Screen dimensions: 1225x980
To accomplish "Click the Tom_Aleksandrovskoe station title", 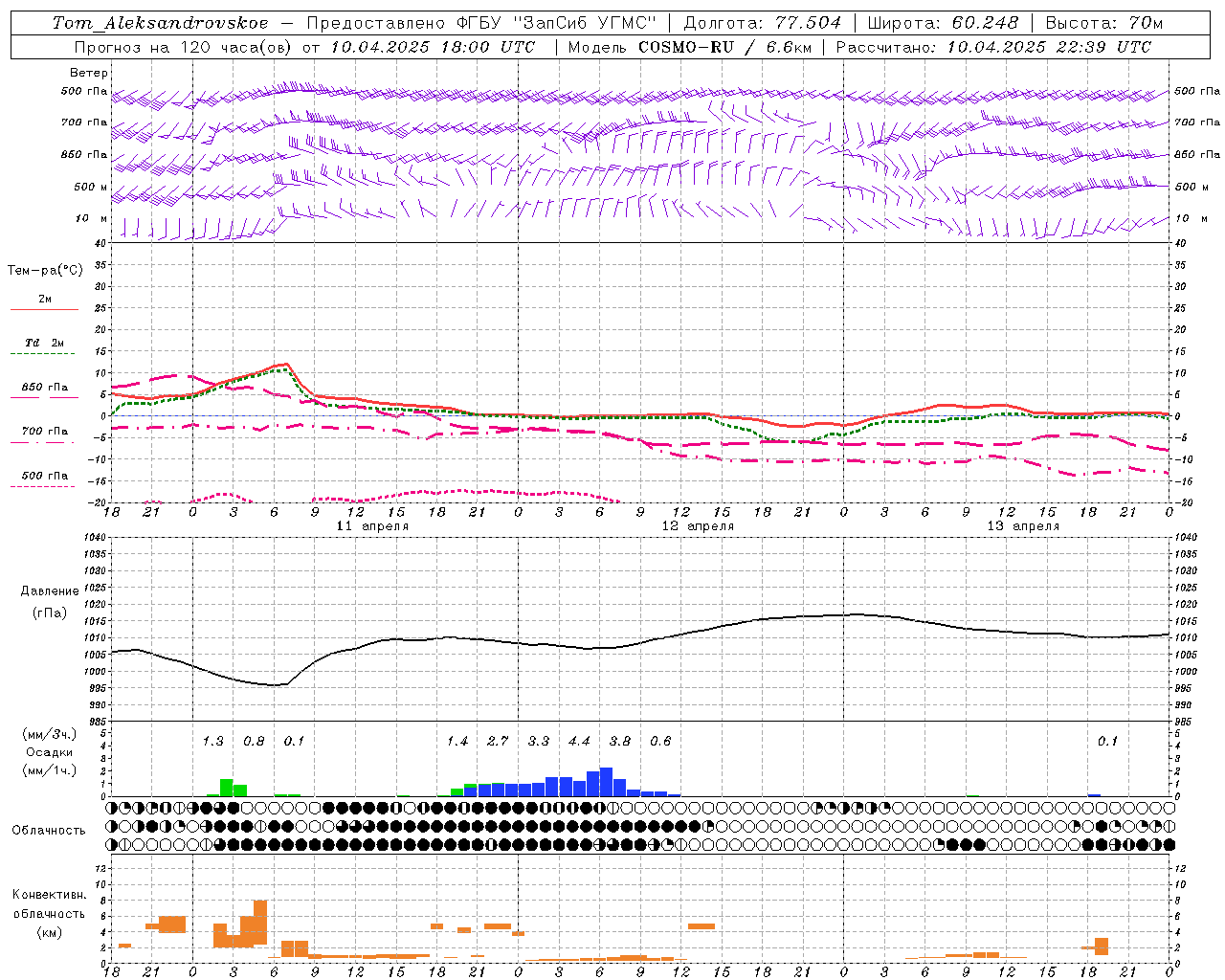I will click(x=160, y=23).
